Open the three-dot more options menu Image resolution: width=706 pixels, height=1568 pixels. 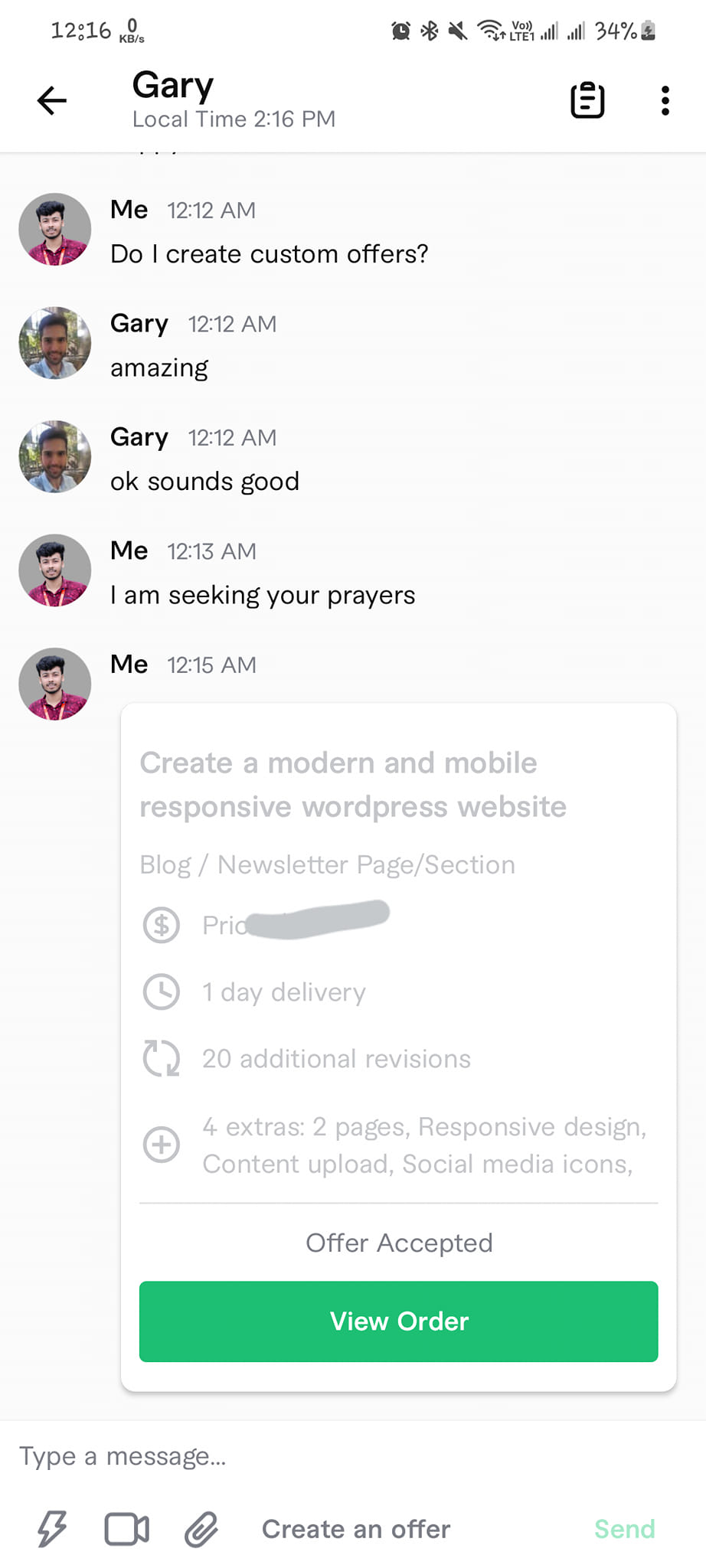665,100
